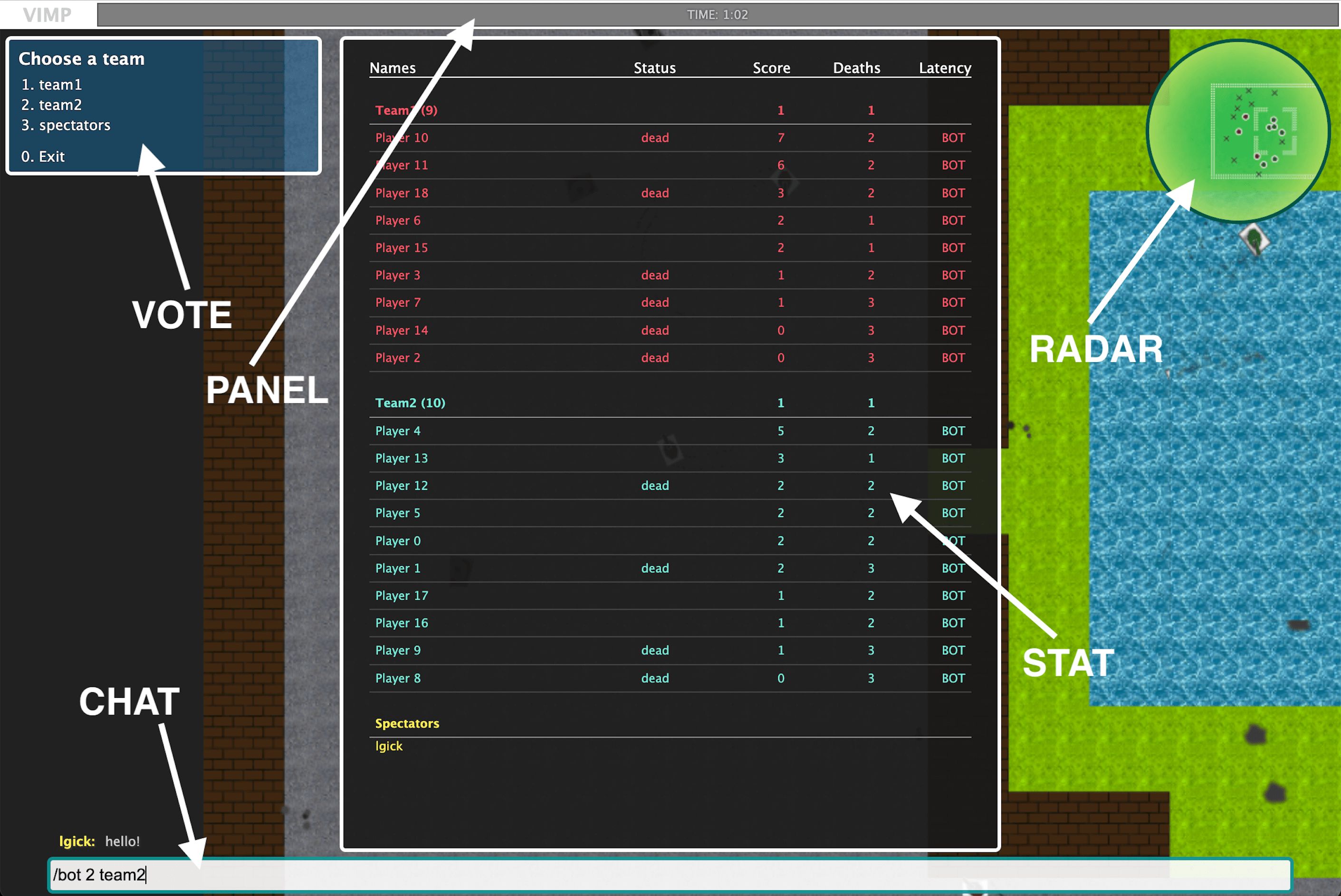
Task: Click 'Player 18' name row
Action: [402, 193]
